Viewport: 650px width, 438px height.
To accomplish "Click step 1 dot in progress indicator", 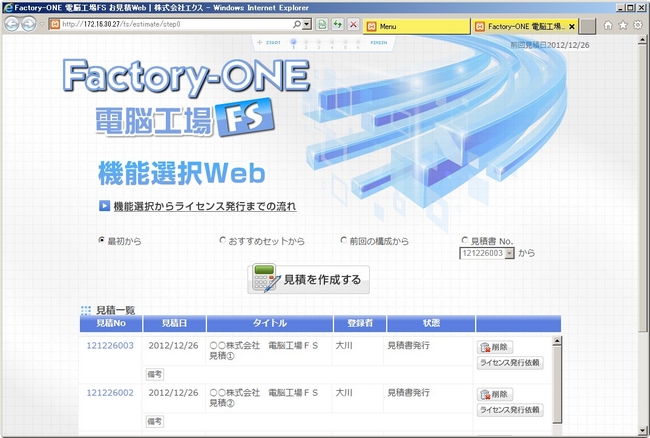I will pos(293,42).
